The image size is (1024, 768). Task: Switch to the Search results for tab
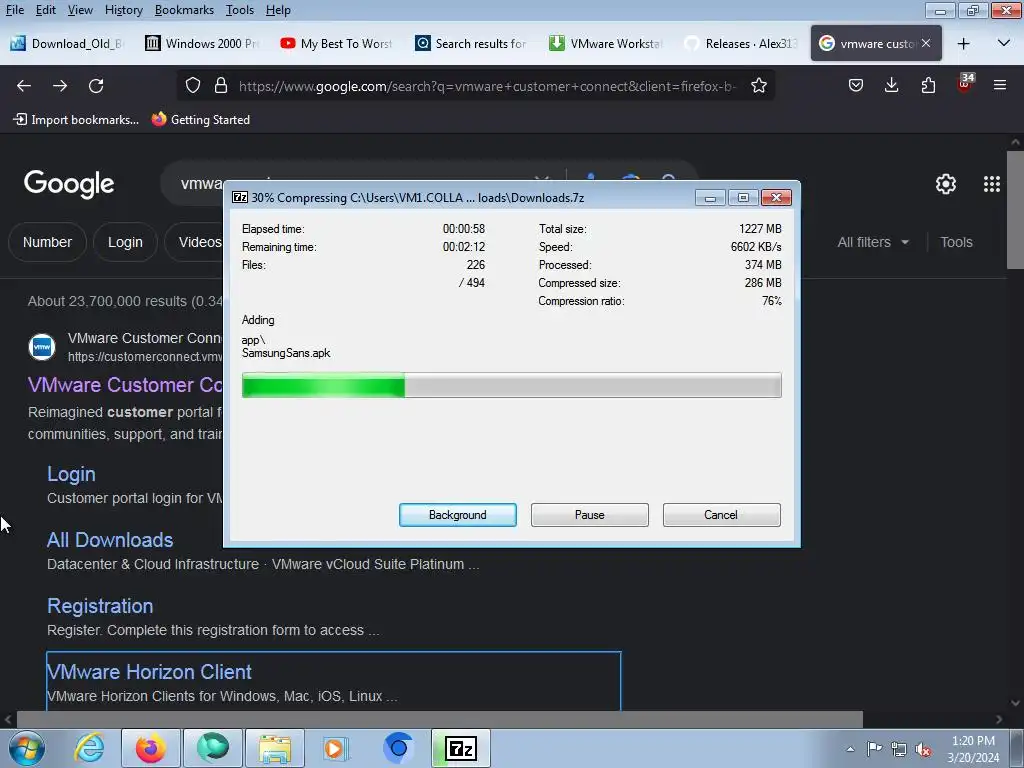click(472, 44)
